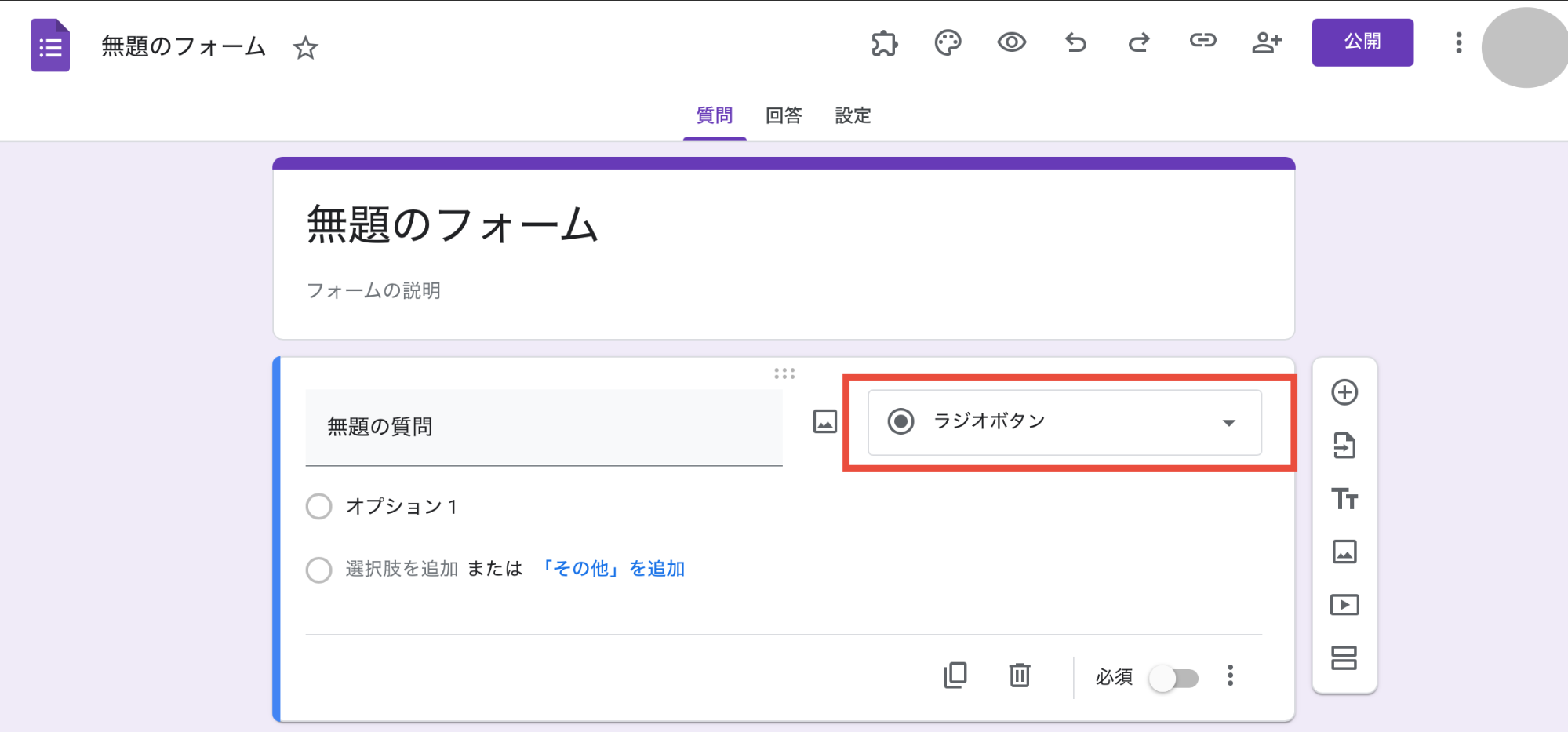Add a title and description block
This screenshot has height=732, width=1568.
pyautogui.click(x=1344, y=499)
